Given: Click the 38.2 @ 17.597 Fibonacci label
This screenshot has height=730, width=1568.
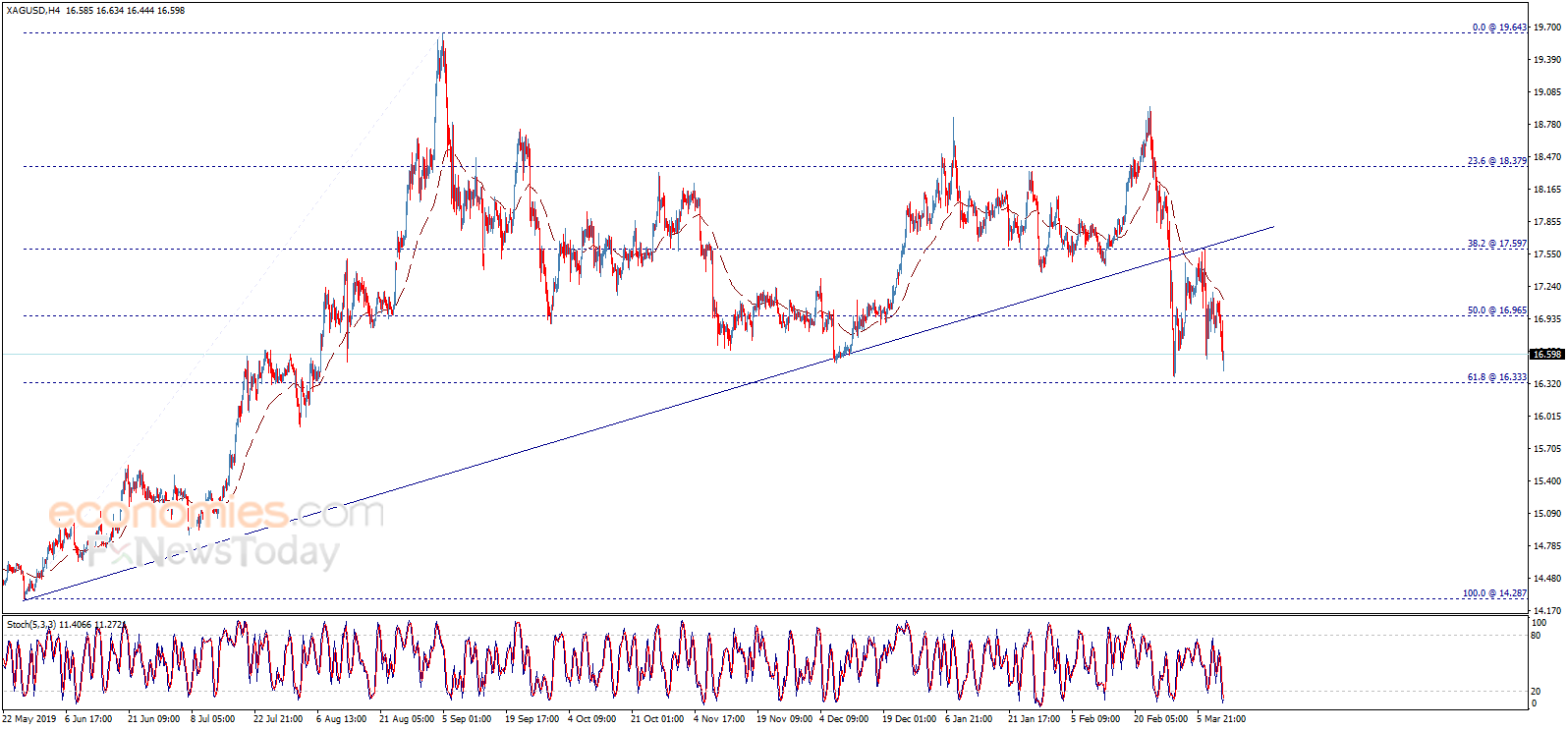Looking at the screenshot, I should pyautogui.click(x=1497, y=244).
